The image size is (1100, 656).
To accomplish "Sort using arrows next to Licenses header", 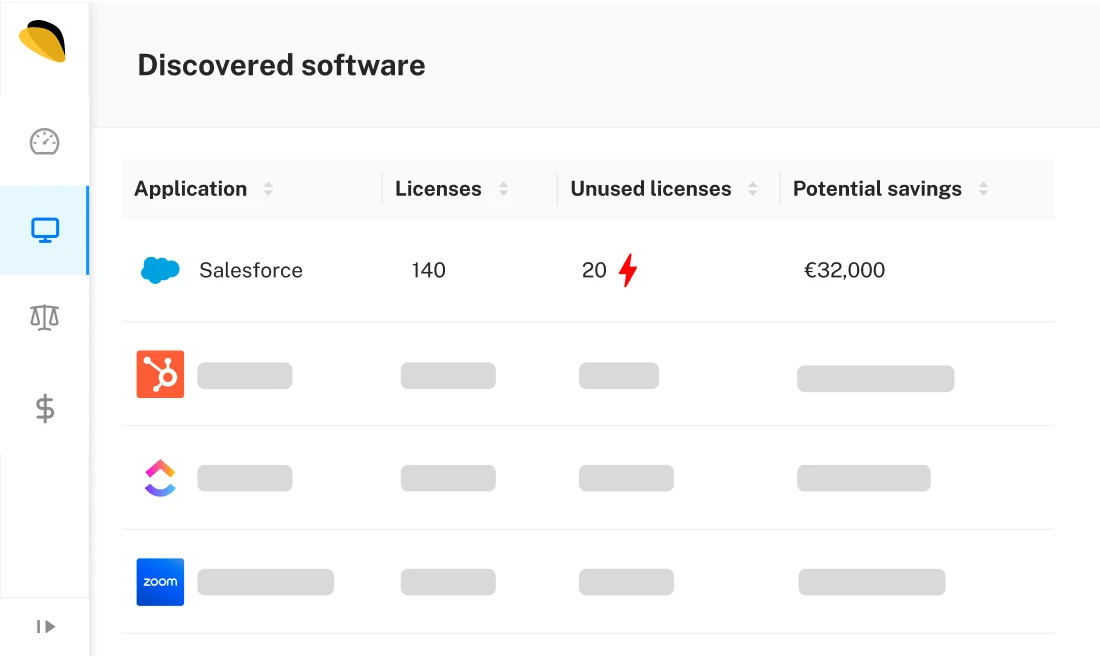I will coord(503,189).
